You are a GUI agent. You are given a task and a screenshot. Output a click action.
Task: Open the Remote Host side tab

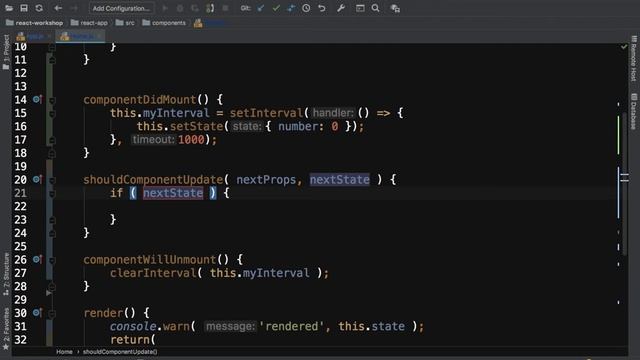[633, 58]
